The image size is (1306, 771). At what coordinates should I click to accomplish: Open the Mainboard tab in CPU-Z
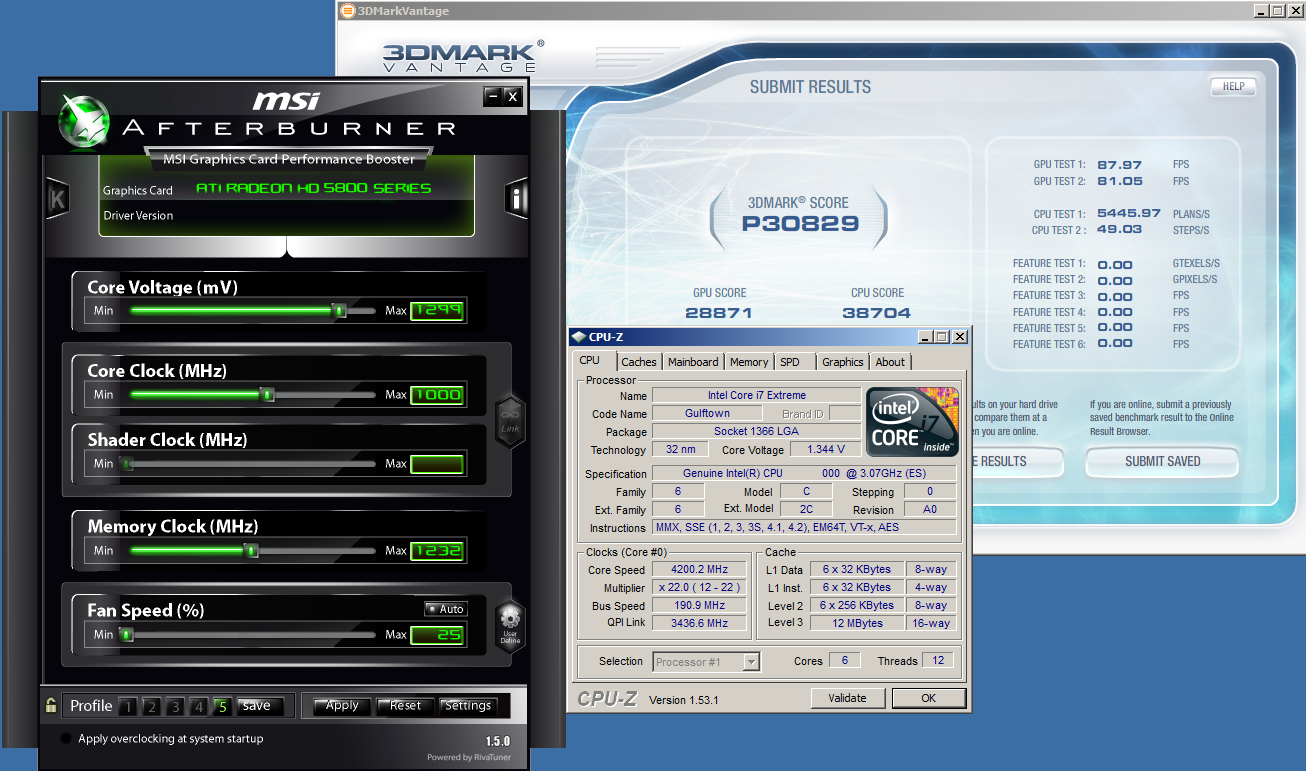[x=693, y=362]
